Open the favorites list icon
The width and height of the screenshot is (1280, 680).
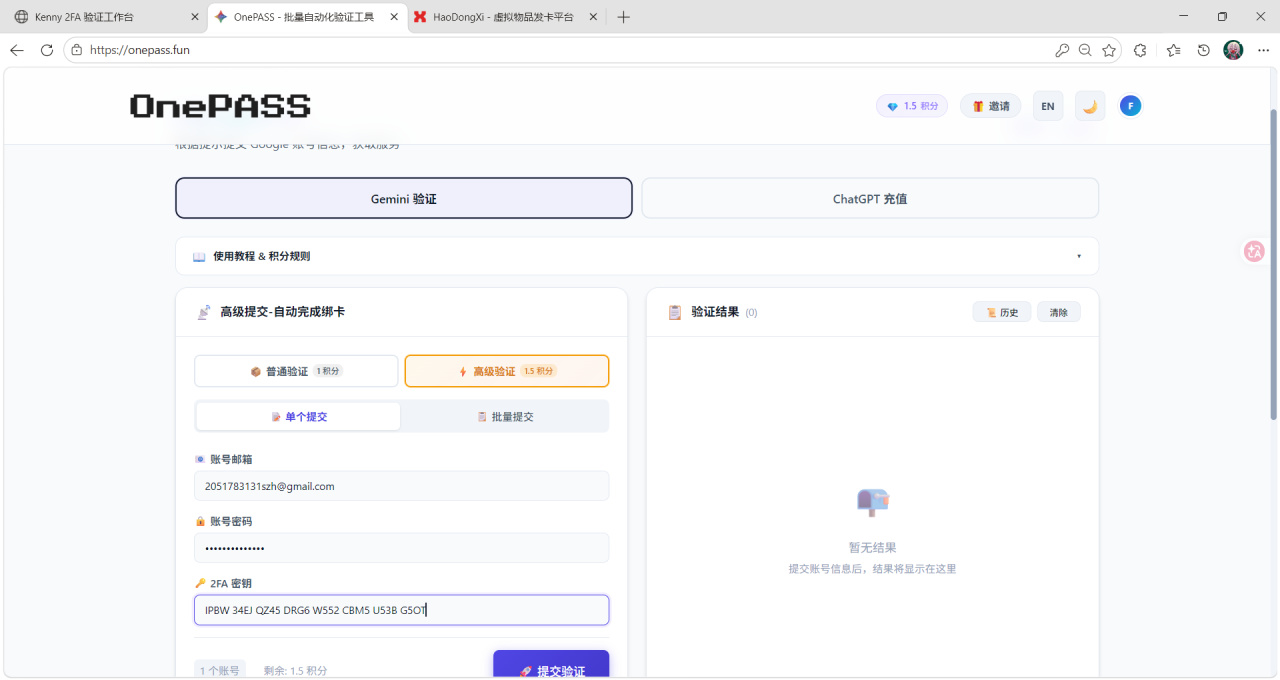[1173, 50]
